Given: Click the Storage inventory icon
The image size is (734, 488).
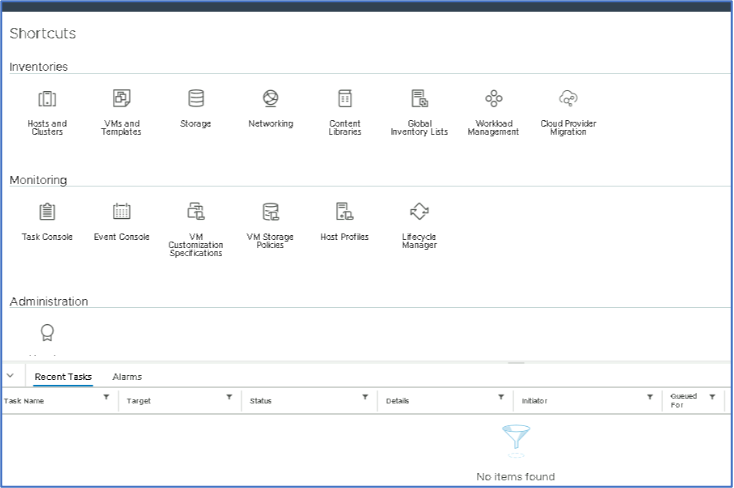Looking at the screenshot, I should tap(196, 99).
